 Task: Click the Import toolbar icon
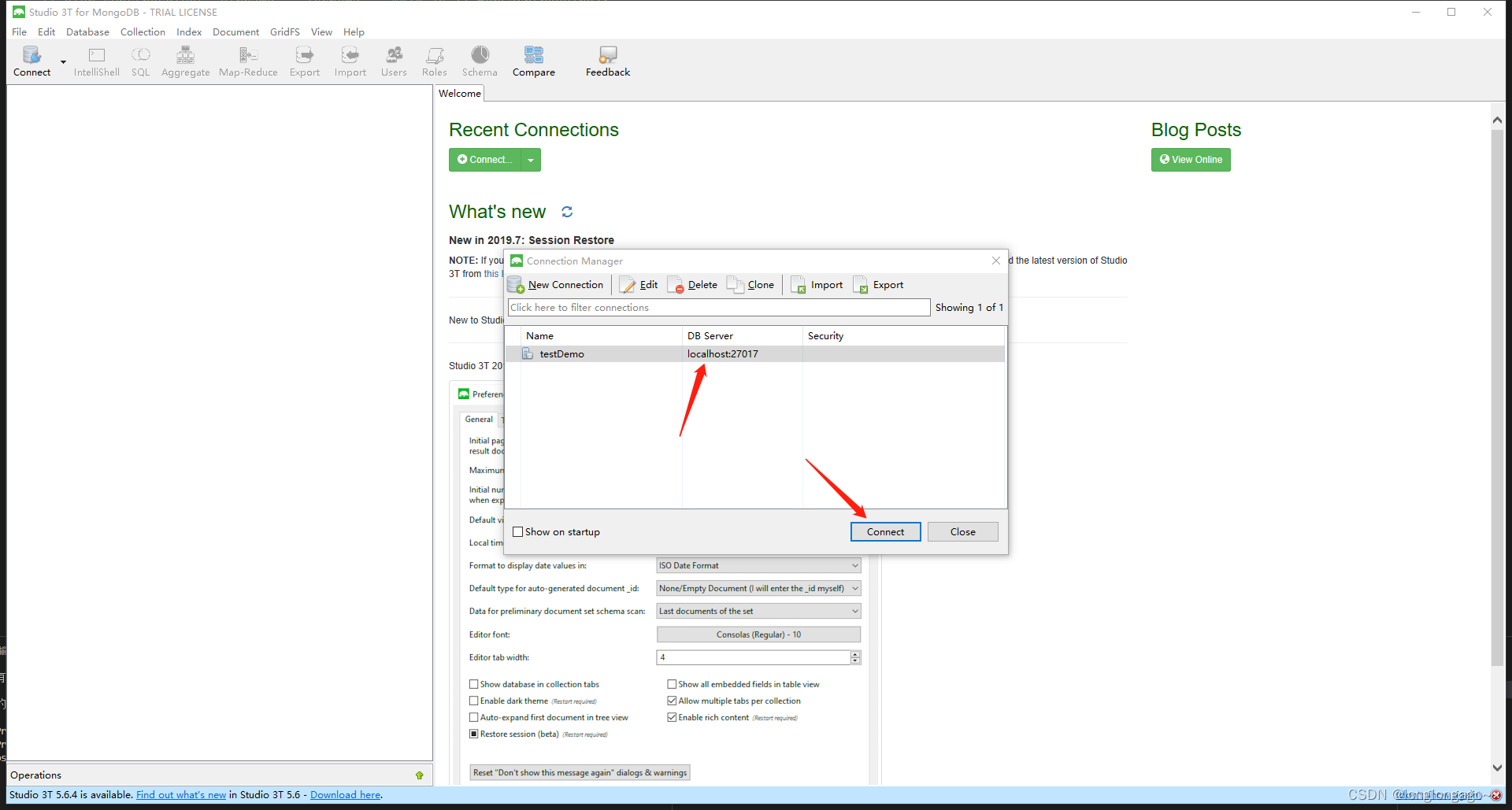coord(350,61)
